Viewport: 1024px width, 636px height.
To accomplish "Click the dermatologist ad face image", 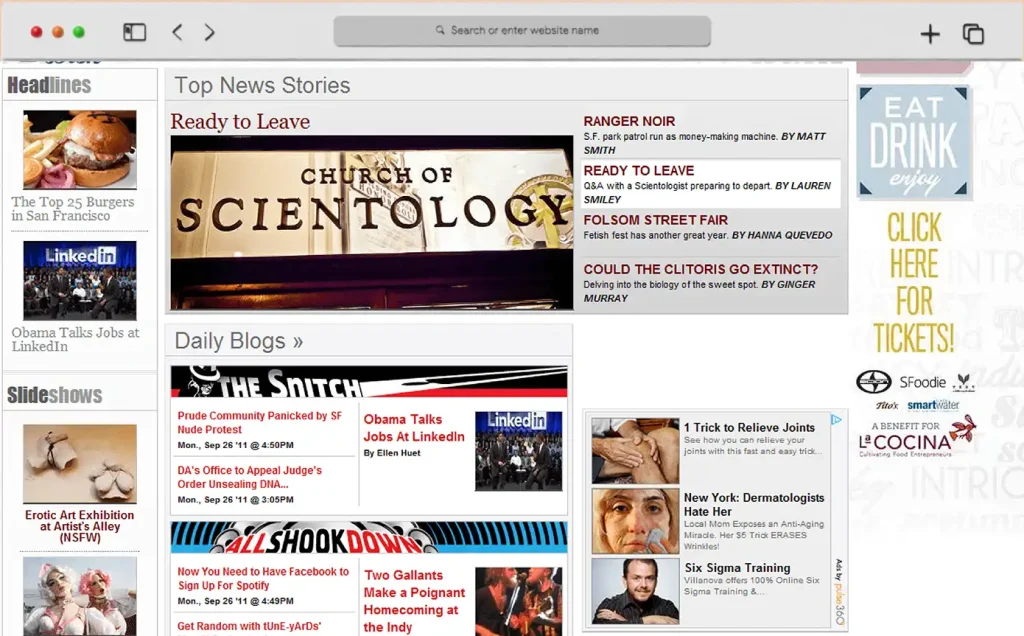I will [x=635, y=521].
